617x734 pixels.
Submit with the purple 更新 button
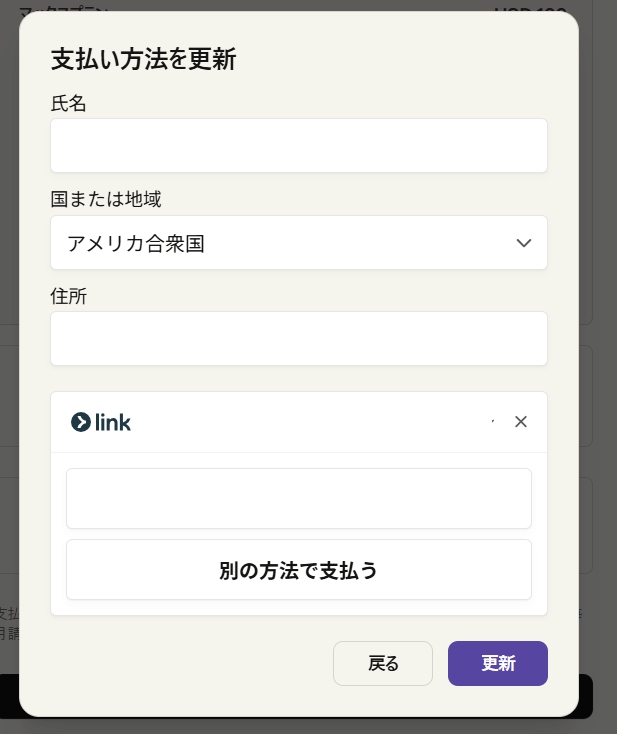pyautogui.click(x=498, y=663)
